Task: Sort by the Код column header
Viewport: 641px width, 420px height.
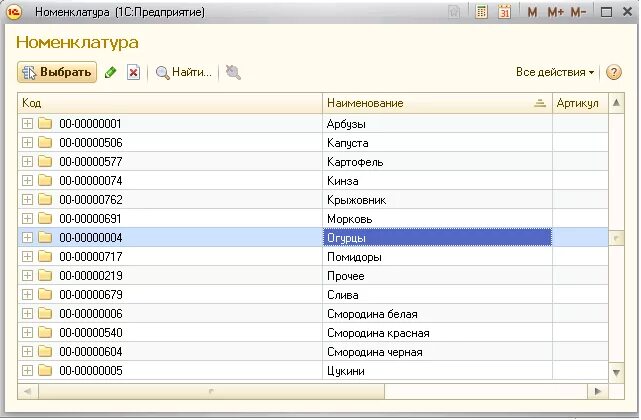Action: (170, 103)
